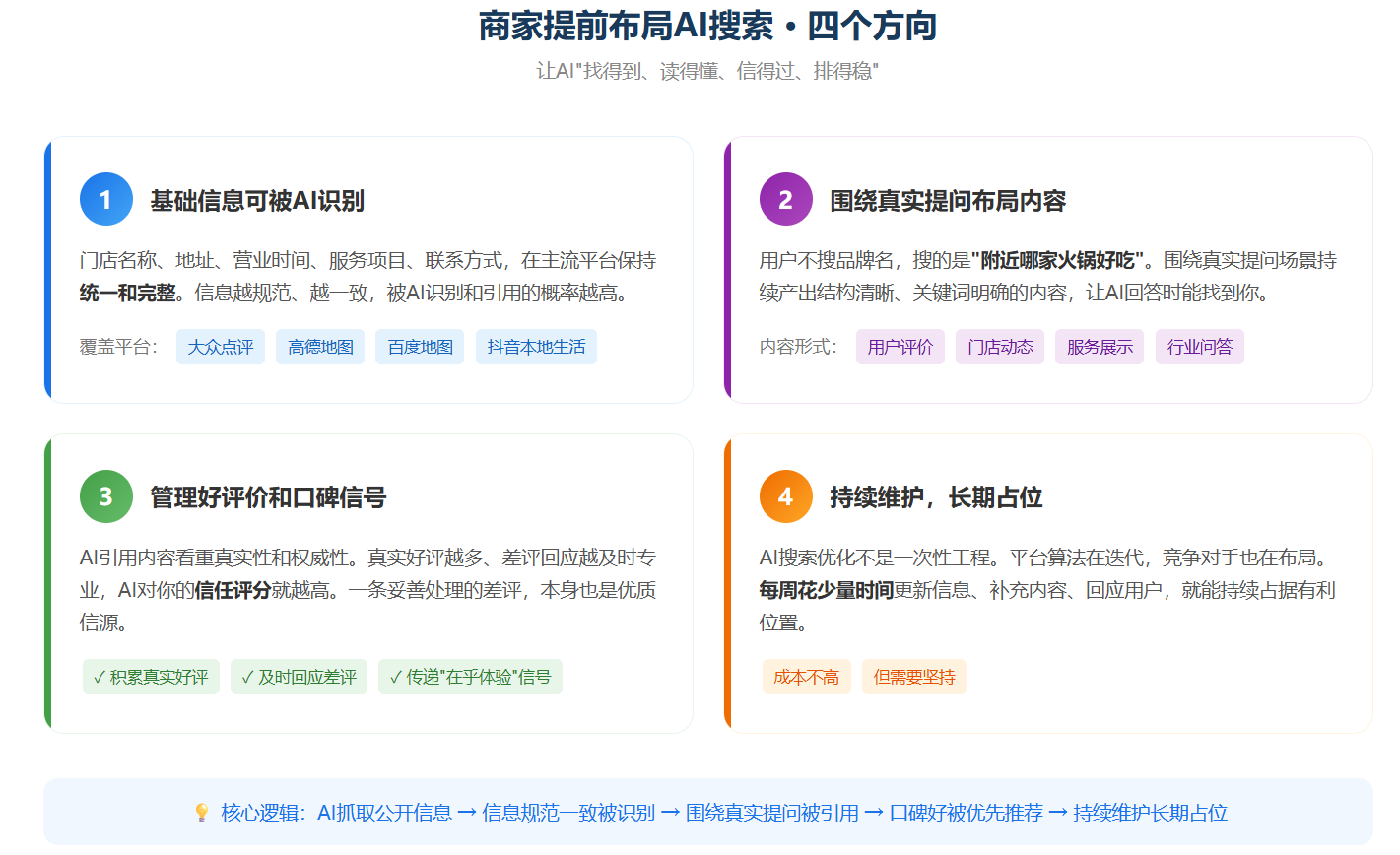The image size is (1400, 855).
Task: Click the text 持续维护长期占位 in banner
Action: (x=1150, y=813)
